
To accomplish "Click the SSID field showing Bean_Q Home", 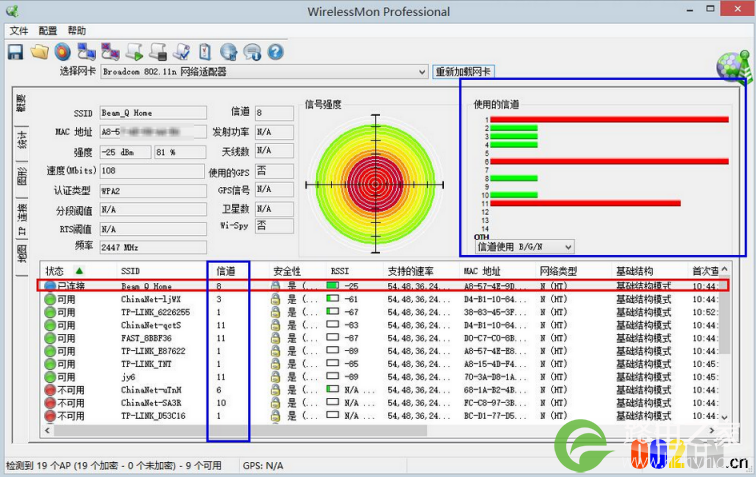I will coord(153,113).
